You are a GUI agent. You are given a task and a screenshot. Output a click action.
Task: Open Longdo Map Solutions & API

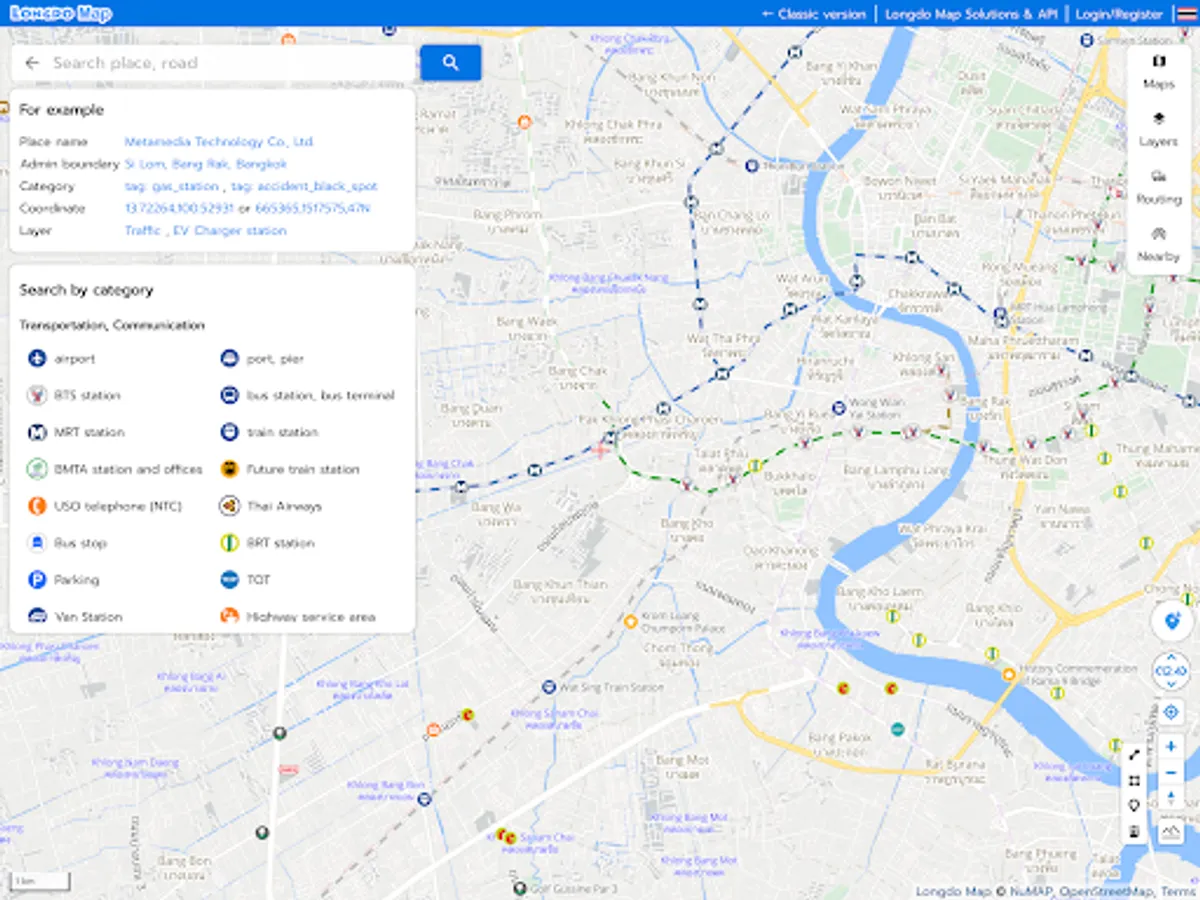pos(971,14)
